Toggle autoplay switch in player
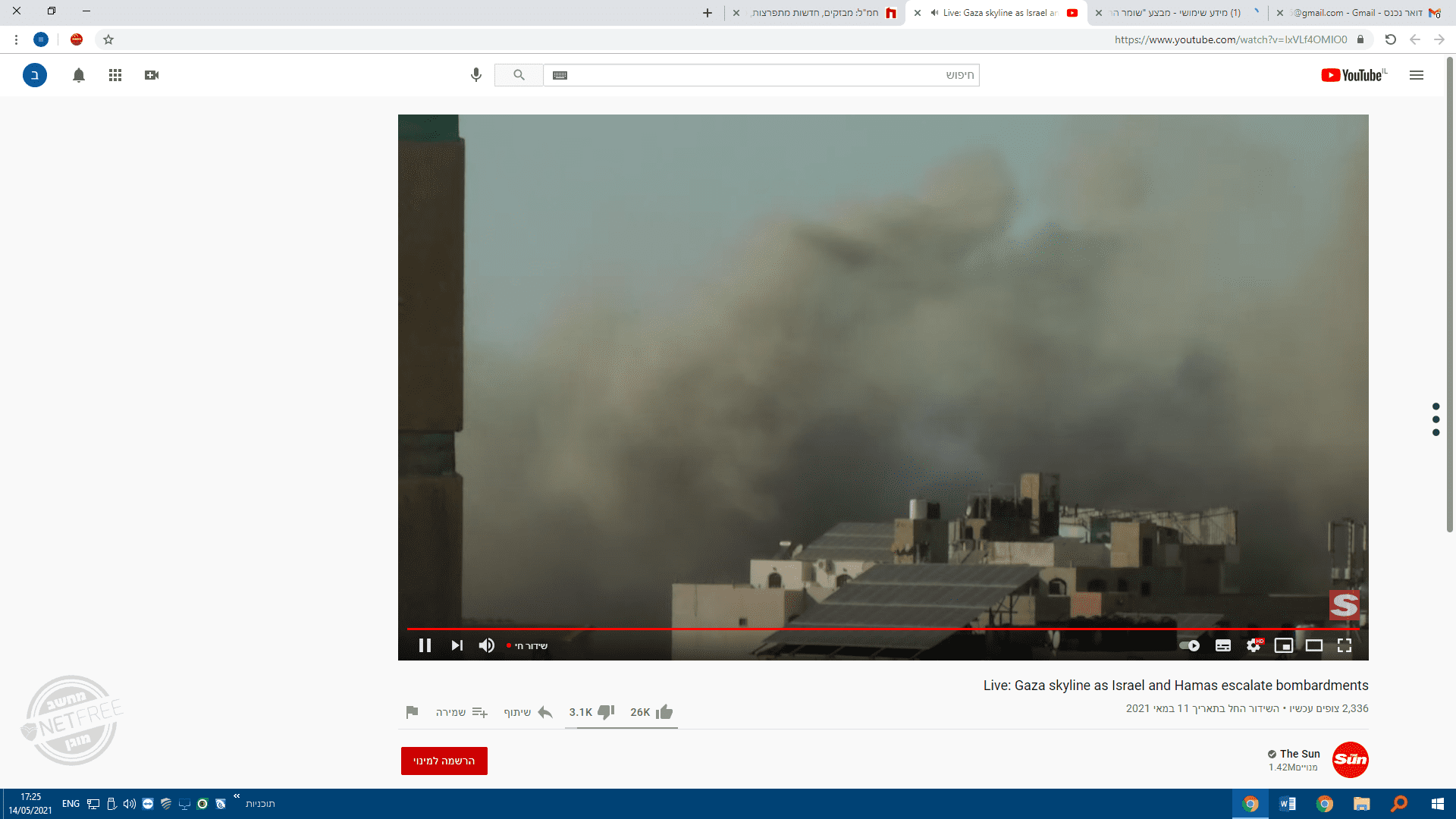 click(x=1189, y=645)
